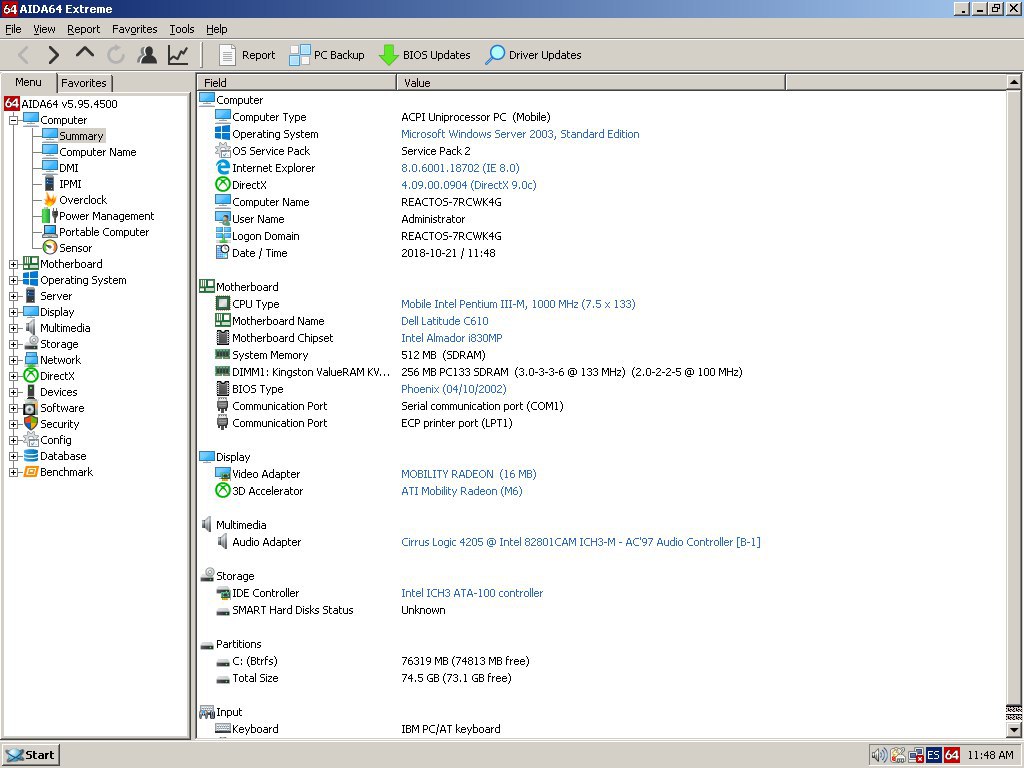Click the Report toolbar button
This screenshot has width=1024, height=768.
point(246,55)
